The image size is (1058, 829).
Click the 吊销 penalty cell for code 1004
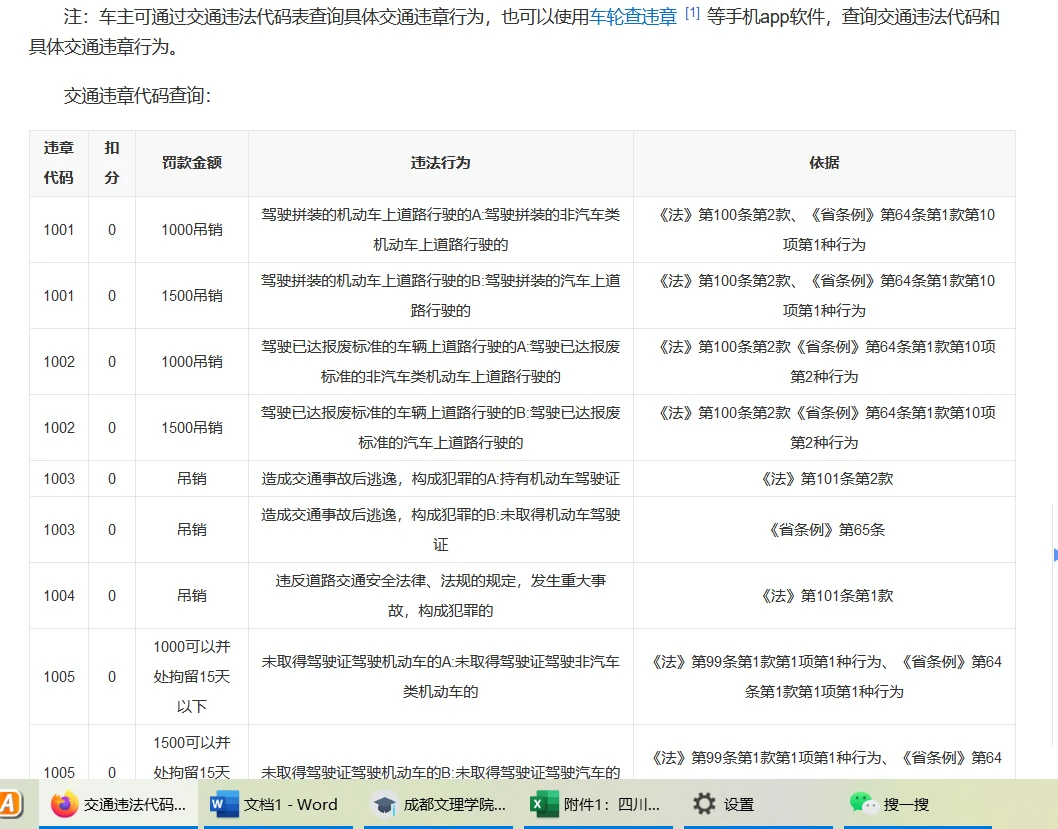click(190, 594)
